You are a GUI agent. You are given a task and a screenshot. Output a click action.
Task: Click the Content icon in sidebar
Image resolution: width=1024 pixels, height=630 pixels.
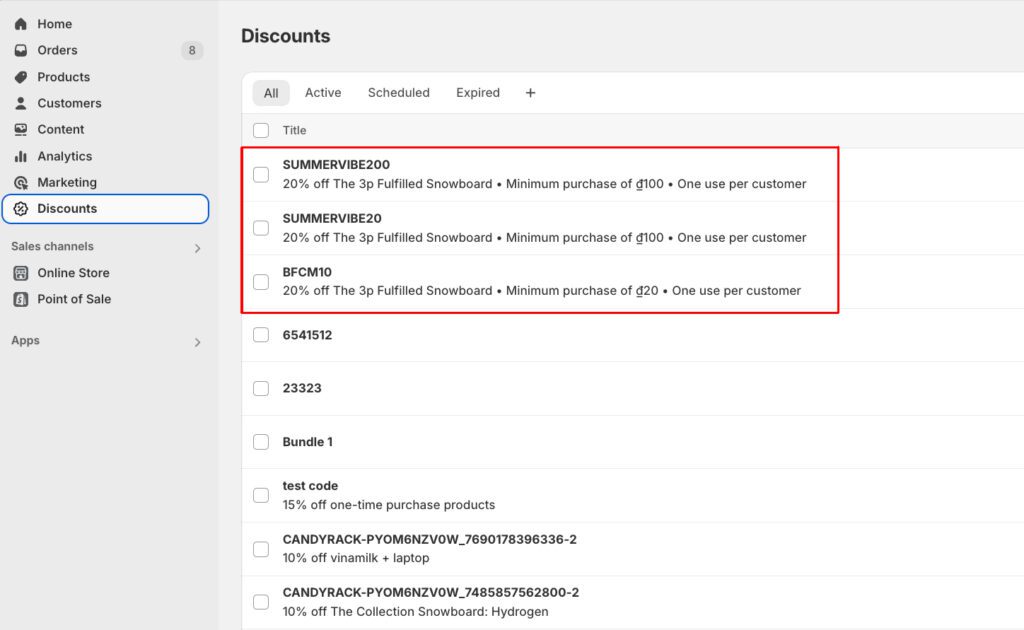click(x=20, y=129)
